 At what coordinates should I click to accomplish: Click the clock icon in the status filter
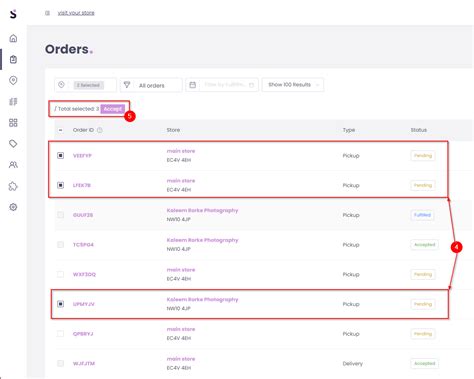[61, 85]
